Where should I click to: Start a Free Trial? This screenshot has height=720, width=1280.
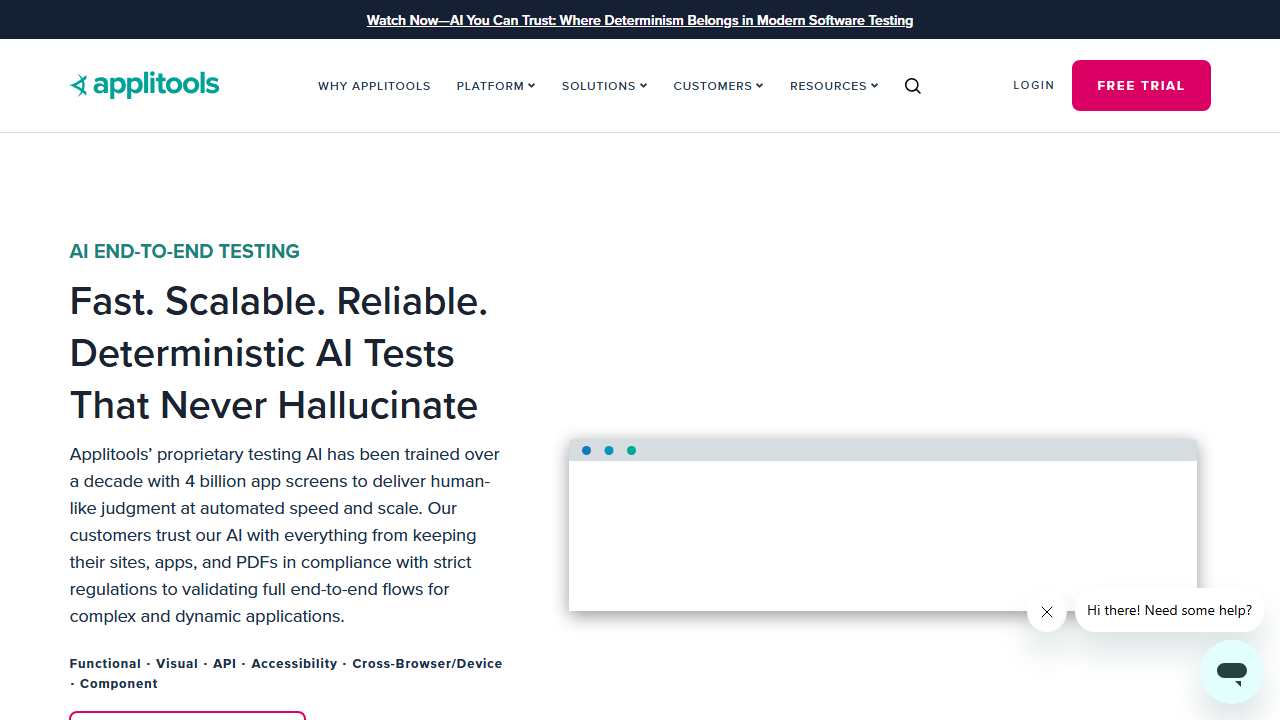(x=1140, y=85)
